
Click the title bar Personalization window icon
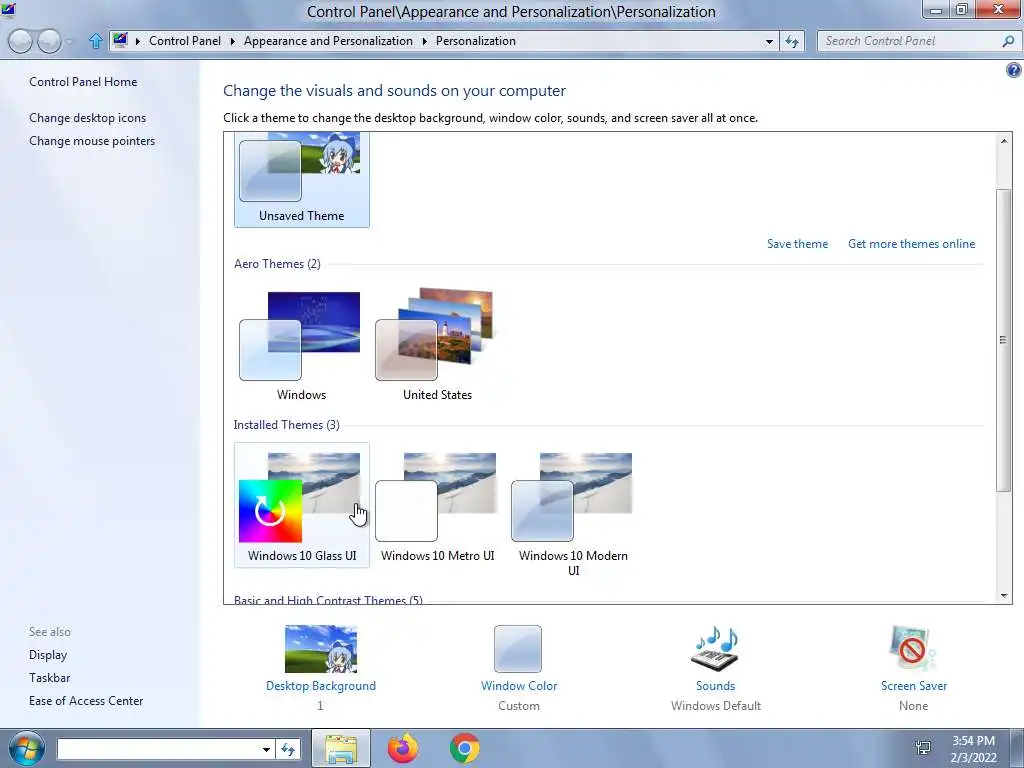point(7,10)
